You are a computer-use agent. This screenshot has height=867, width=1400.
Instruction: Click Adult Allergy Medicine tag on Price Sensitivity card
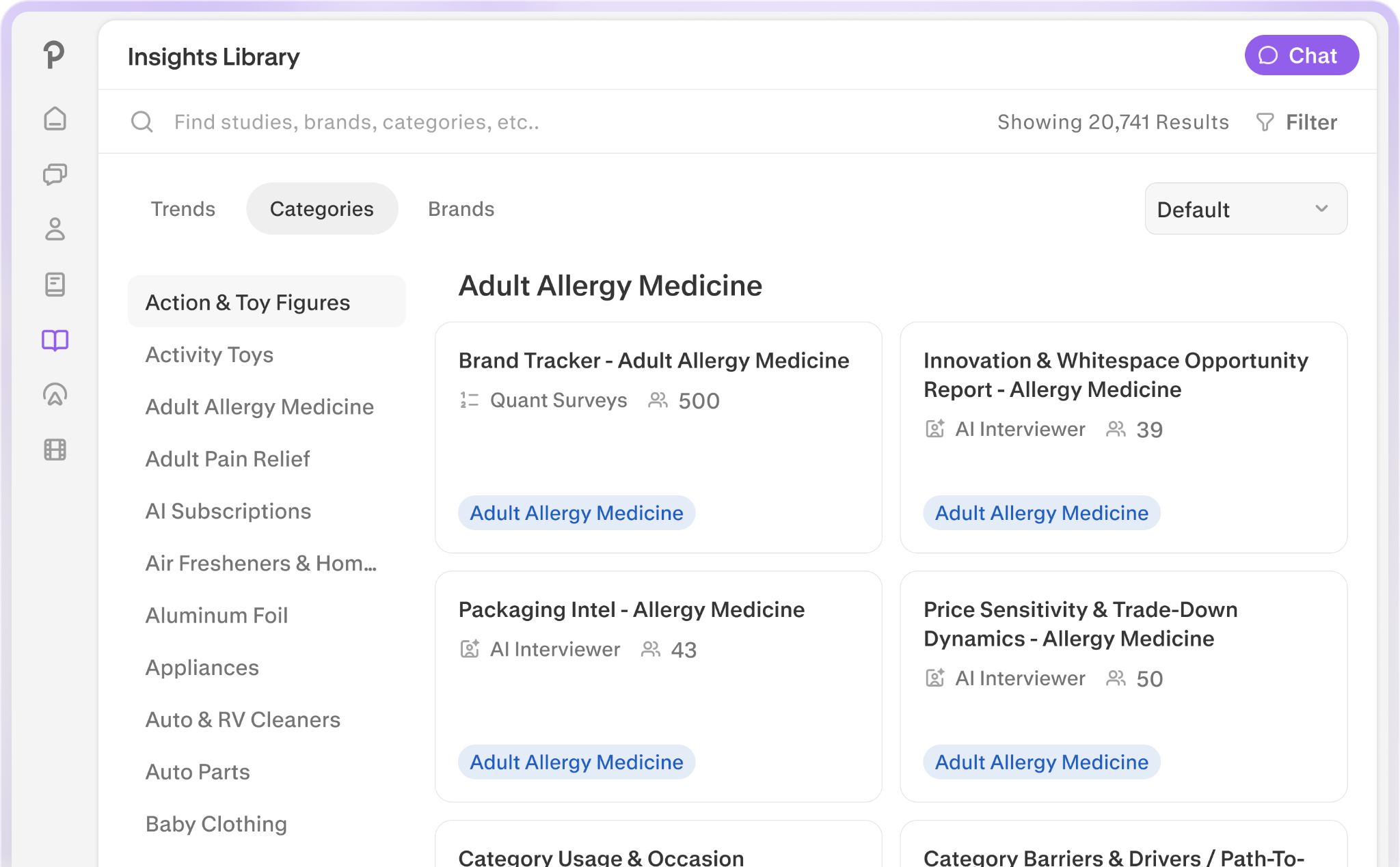click(x=1041, y=762)
